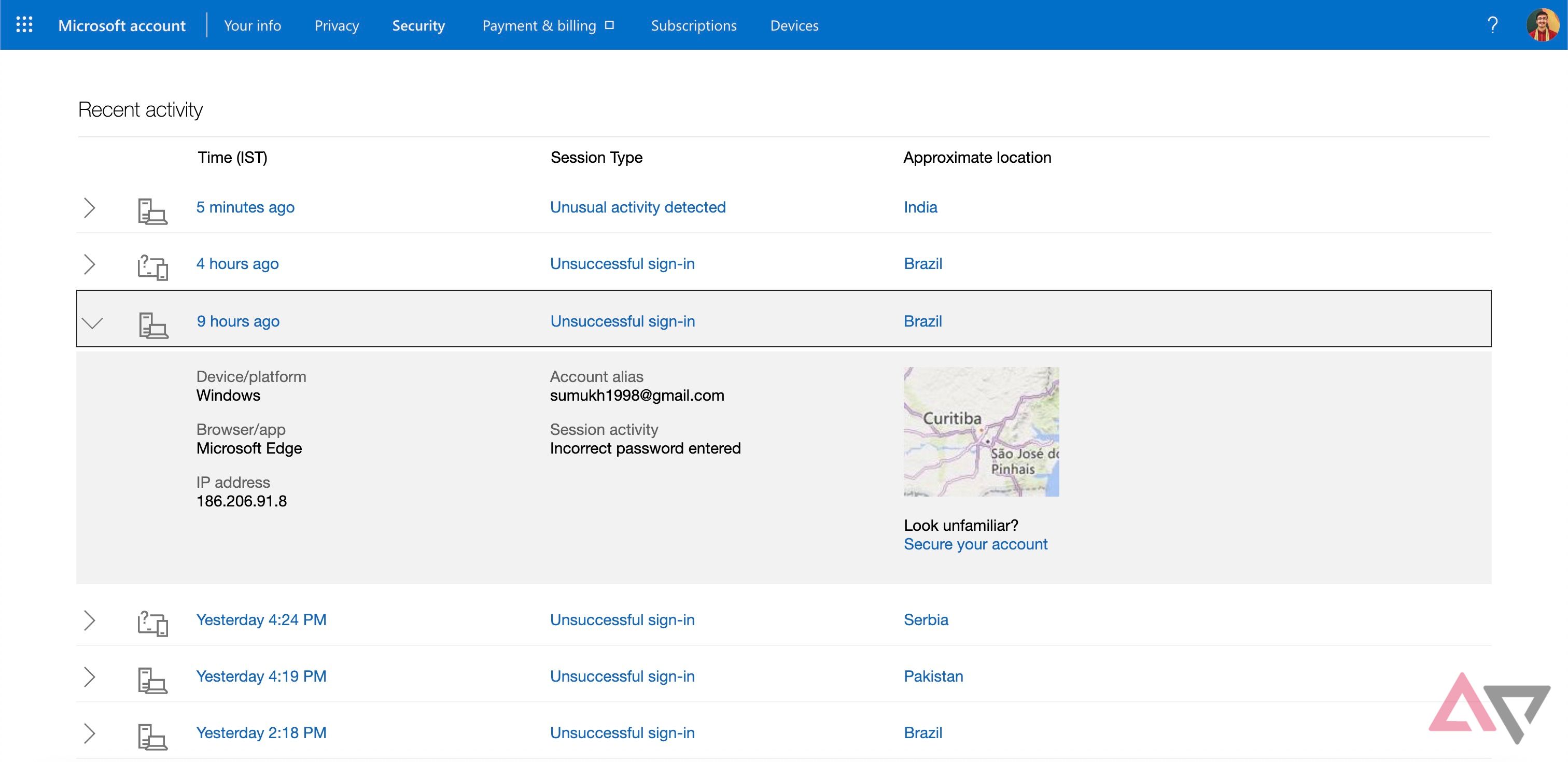Click the Incorrect password entered text

point(645,448)
